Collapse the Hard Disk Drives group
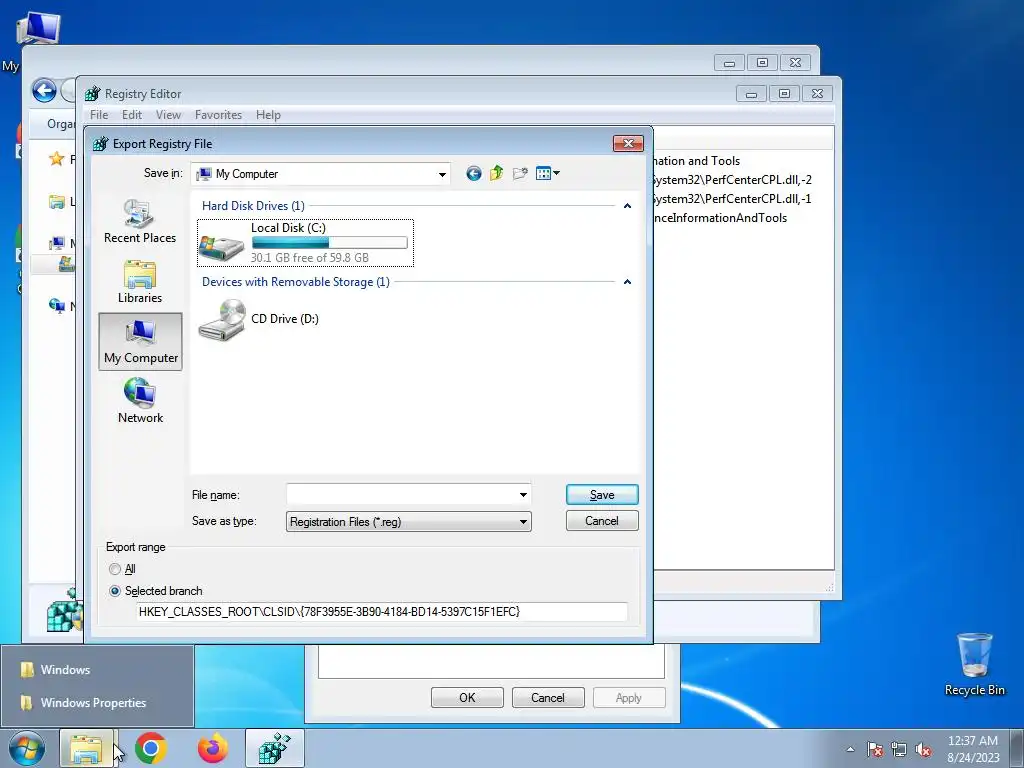This screenshot has height=768, width=1024. click(627, 206)
